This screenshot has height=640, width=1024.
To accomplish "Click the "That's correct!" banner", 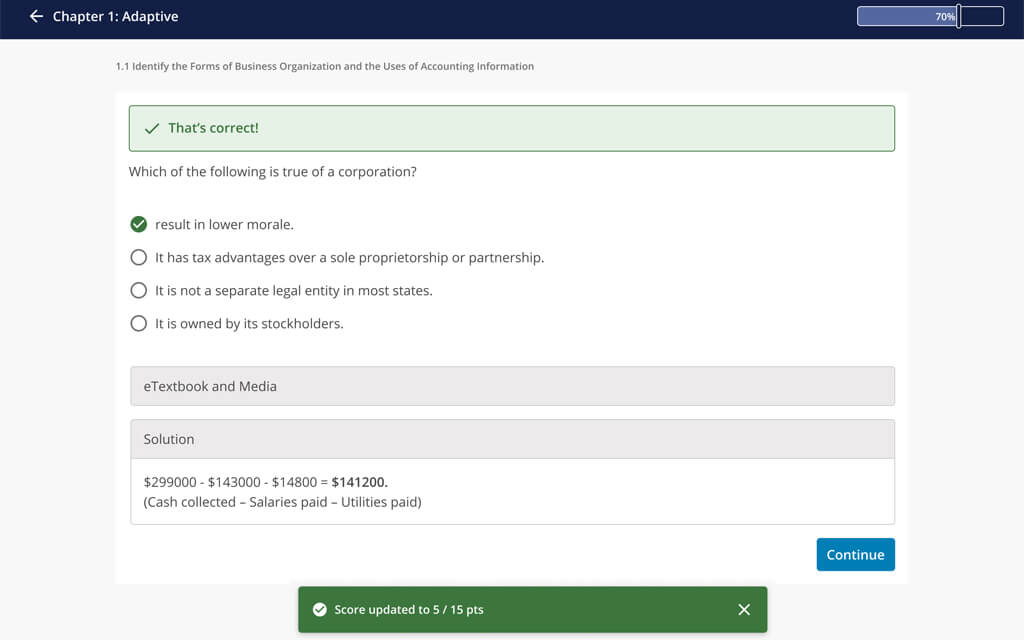I will (512, 128).
